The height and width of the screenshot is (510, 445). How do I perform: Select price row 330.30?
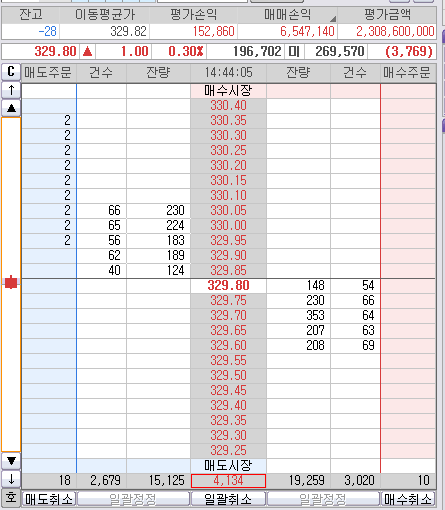tap(228, 136)
